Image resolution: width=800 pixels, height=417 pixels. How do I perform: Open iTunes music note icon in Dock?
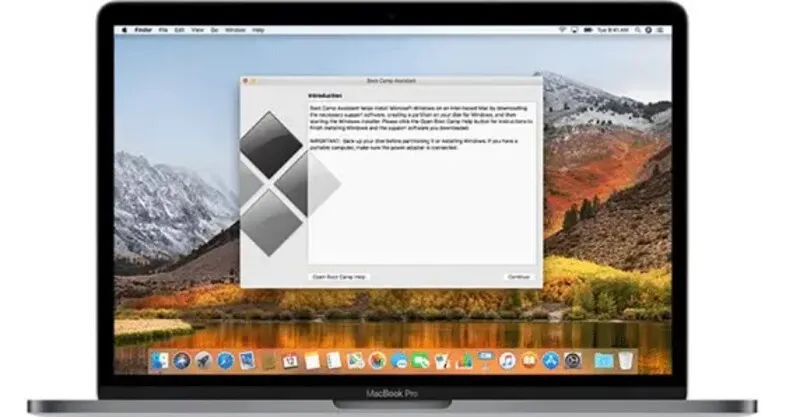pyautogui.click(x=508, y=361)
